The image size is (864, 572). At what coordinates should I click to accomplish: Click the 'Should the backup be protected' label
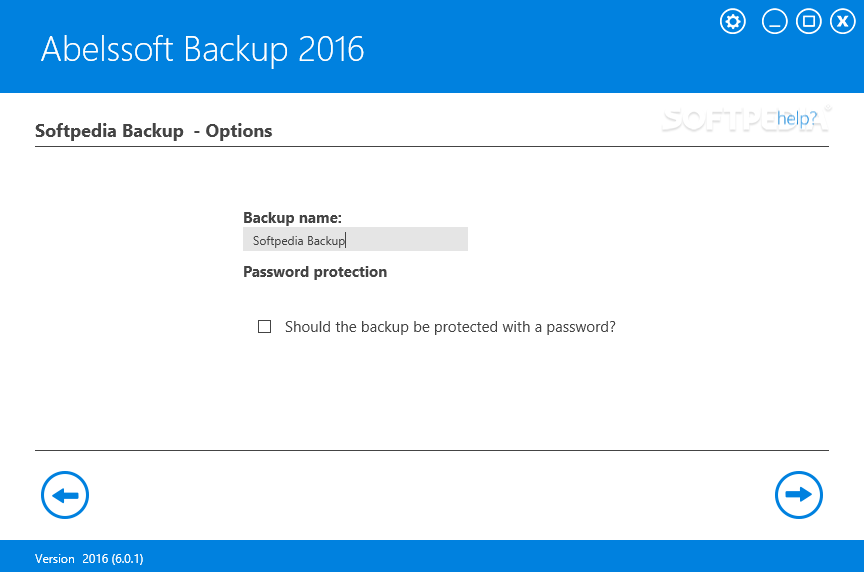(450, 327)
